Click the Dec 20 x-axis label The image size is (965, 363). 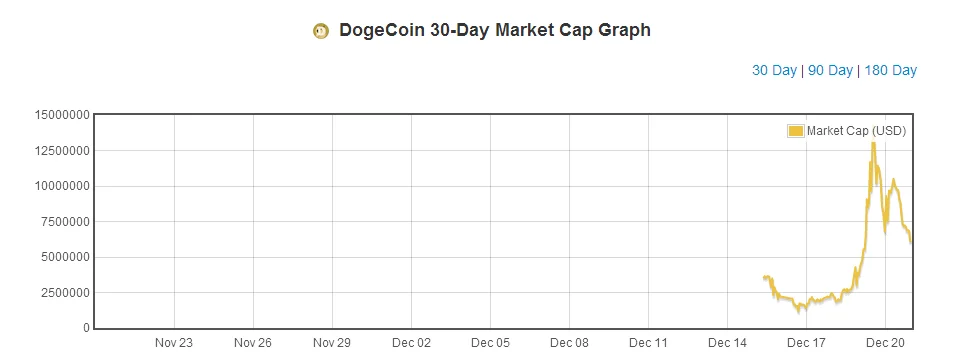pos(885,343)
